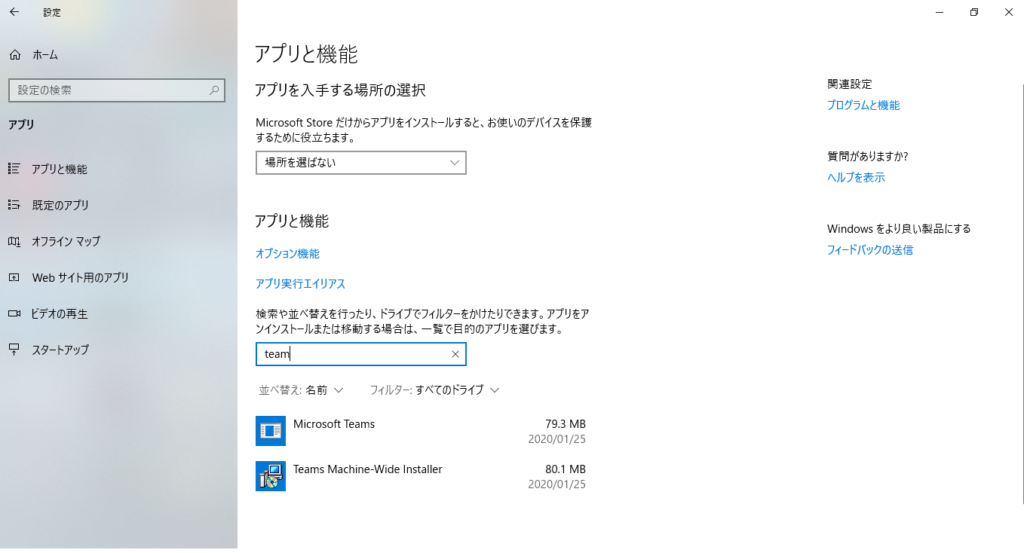Open the フィルター: すべてのドライブ dropdown
This screenshot has height=553, width=1024.
point(434,390)
